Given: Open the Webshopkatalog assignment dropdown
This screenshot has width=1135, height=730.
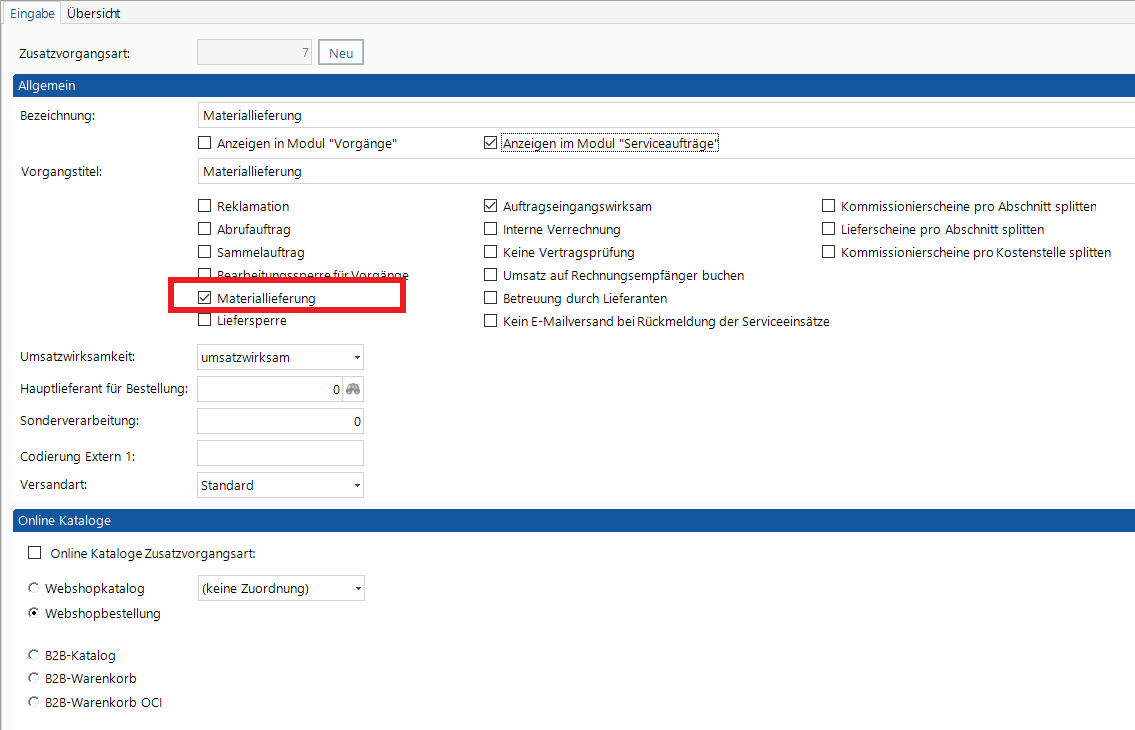Looking at the screenshot, I should coord(358,589).
